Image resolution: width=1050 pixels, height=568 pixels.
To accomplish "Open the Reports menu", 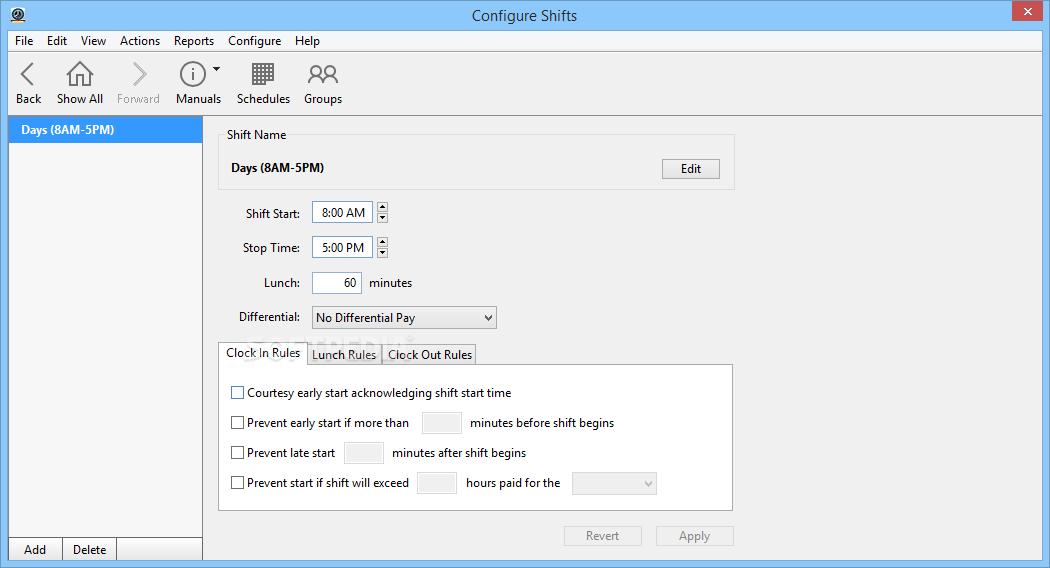I will point(194,41).
